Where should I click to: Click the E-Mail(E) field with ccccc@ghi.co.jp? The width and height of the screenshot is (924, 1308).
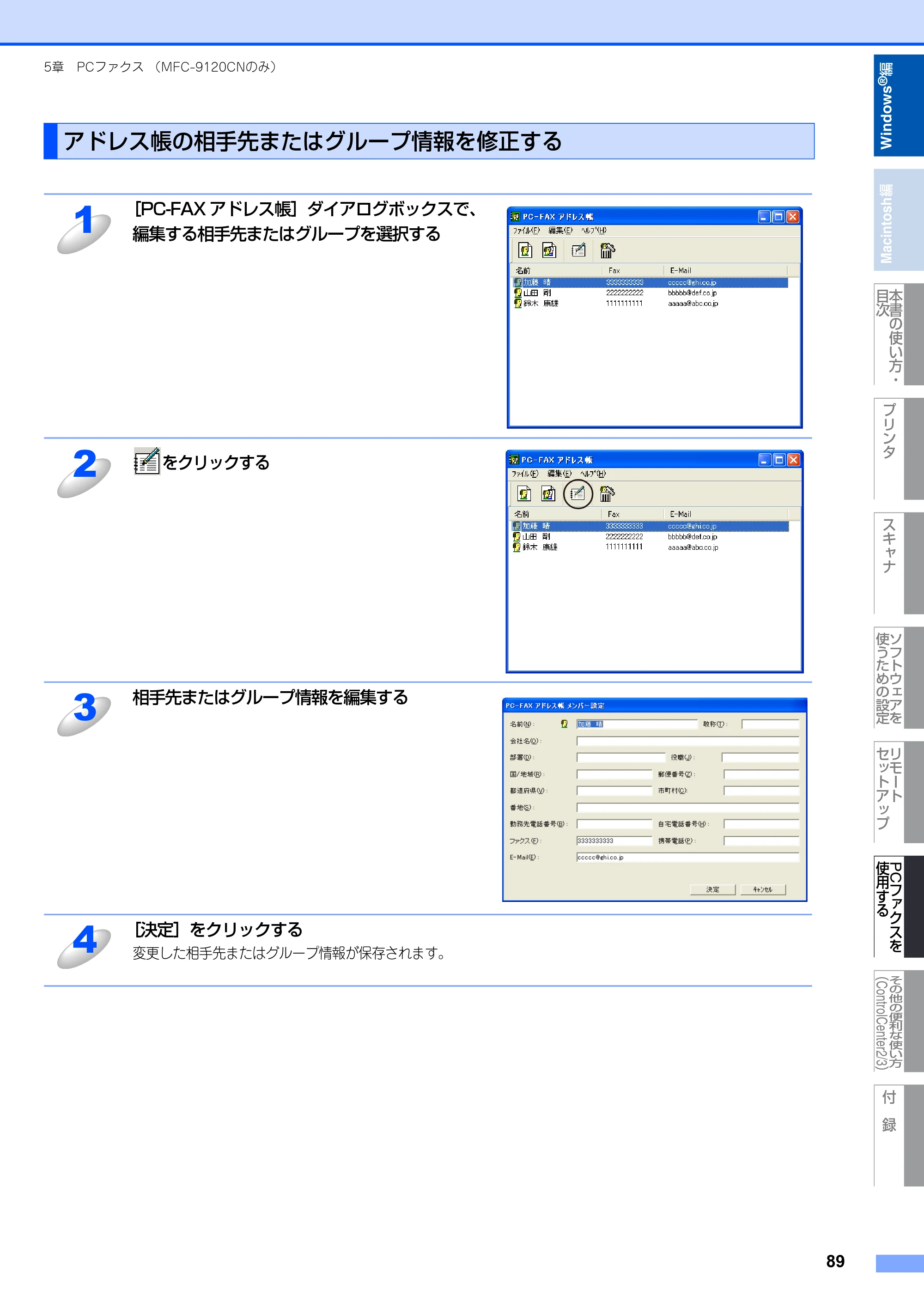point(687,858)
